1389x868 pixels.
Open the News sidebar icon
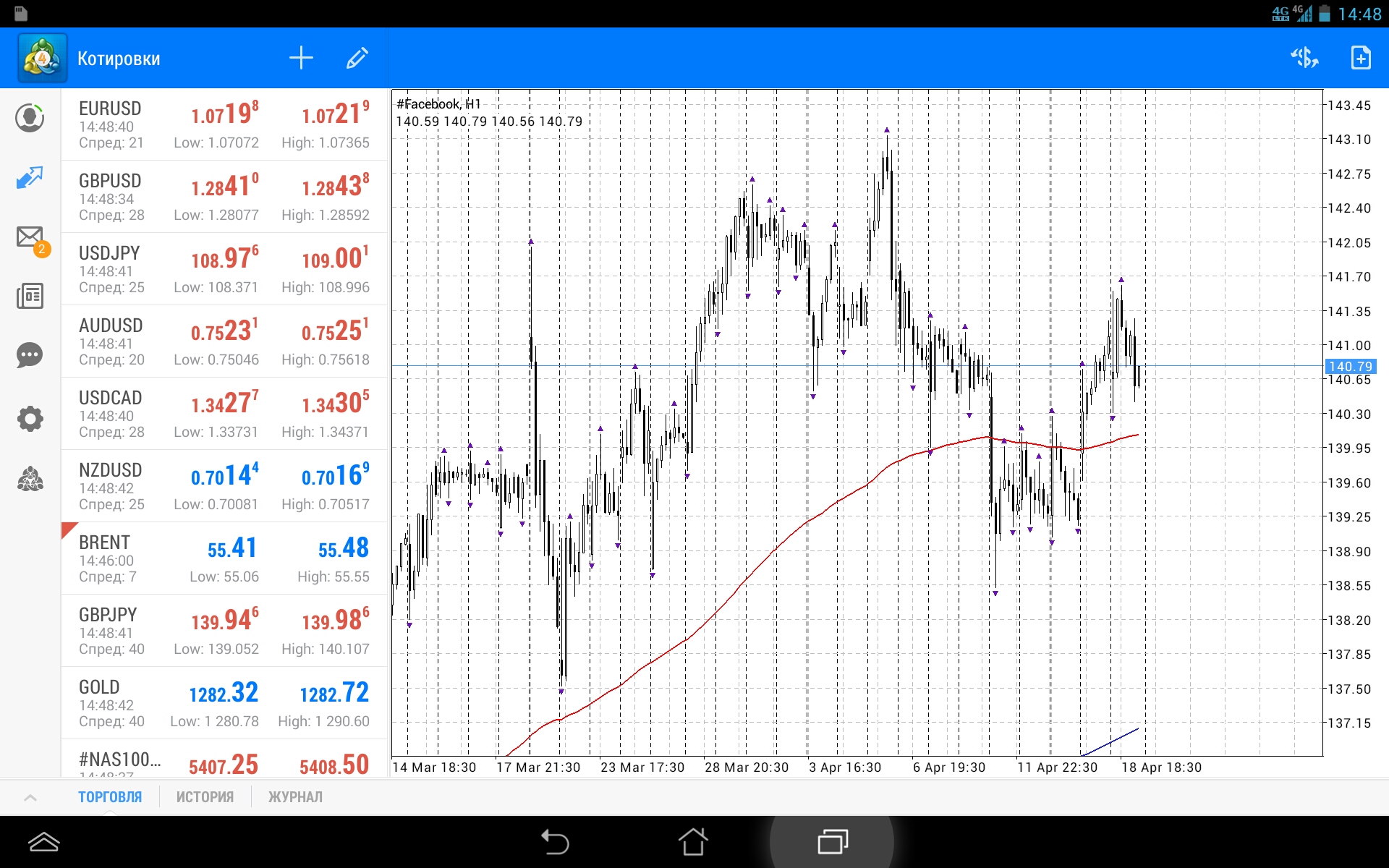coord(30,296)
